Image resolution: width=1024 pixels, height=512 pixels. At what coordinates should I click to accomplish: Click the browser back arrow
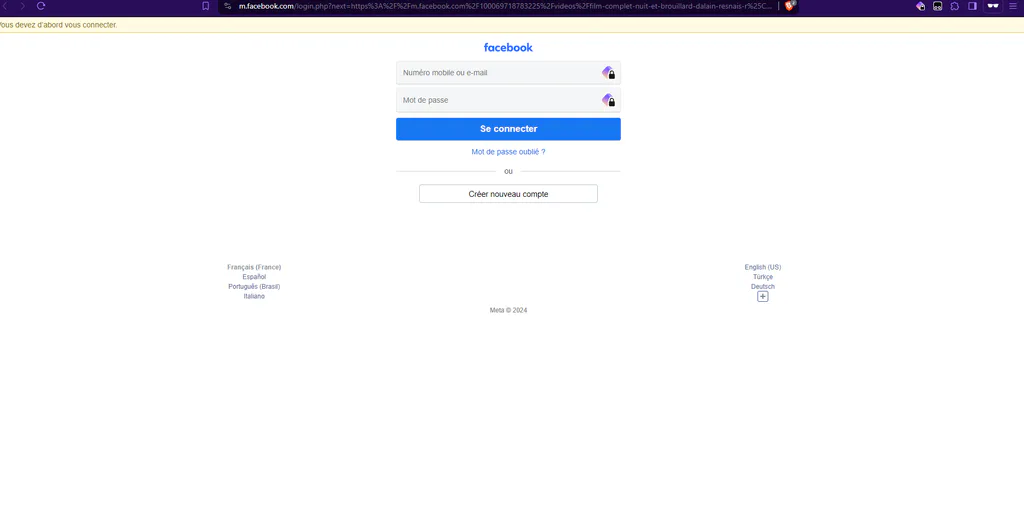coord(4,6)
